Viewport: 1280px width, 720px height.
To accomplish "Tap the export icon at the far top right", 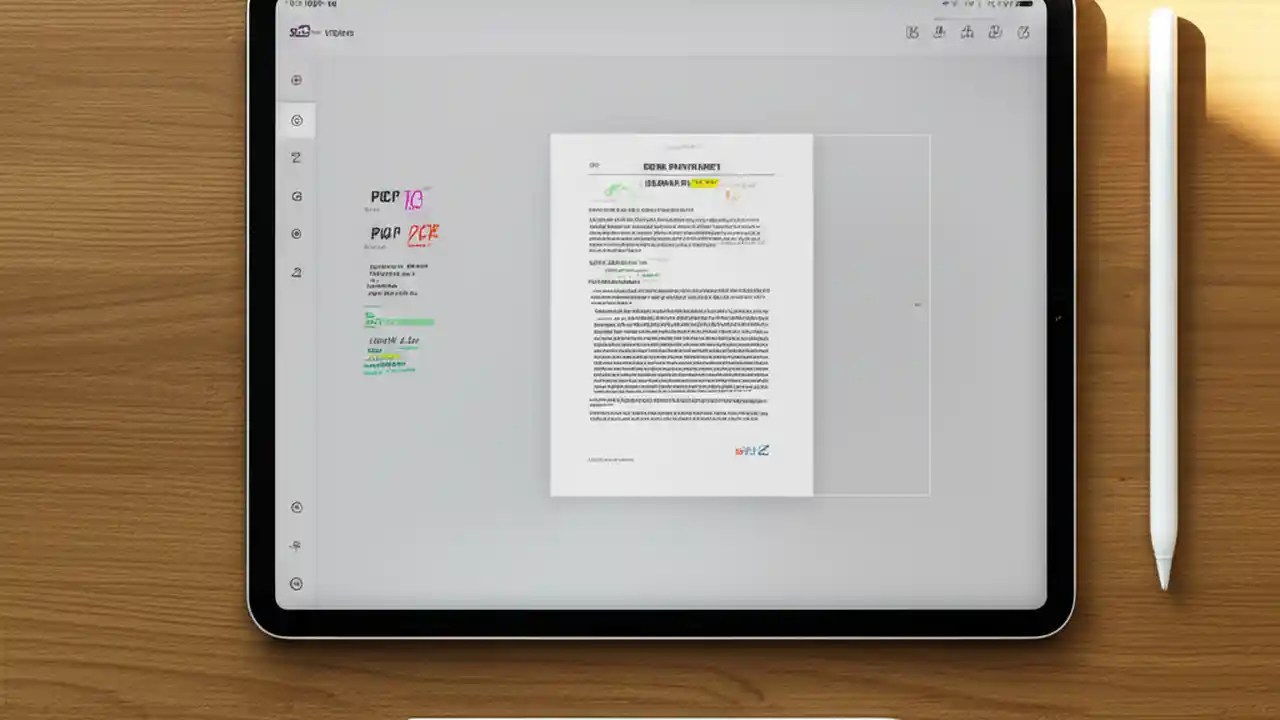I will coord(1023,32).
